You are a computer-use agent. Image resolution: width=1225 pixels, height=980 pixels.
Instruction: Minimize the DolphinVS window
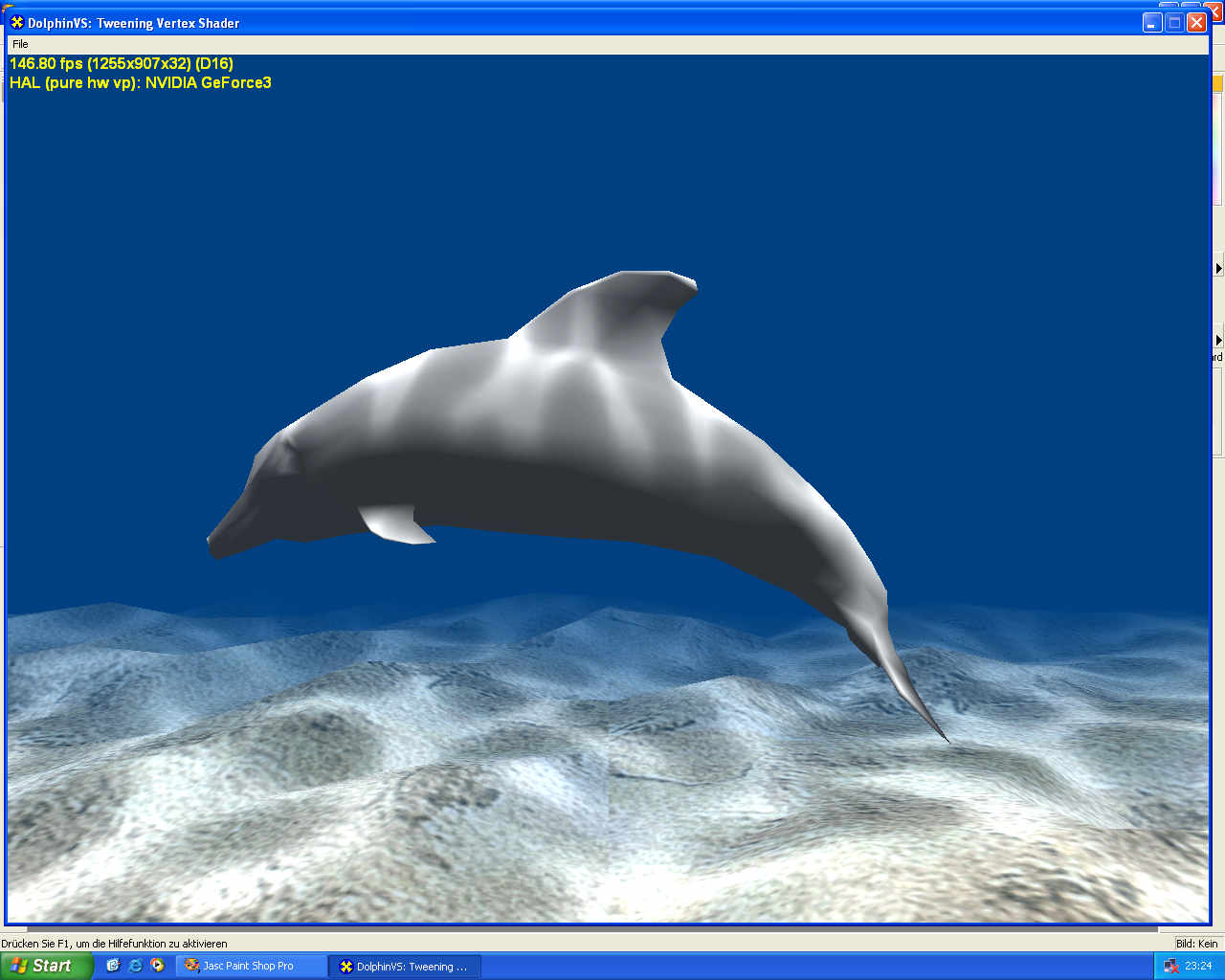coord(1152,23)
